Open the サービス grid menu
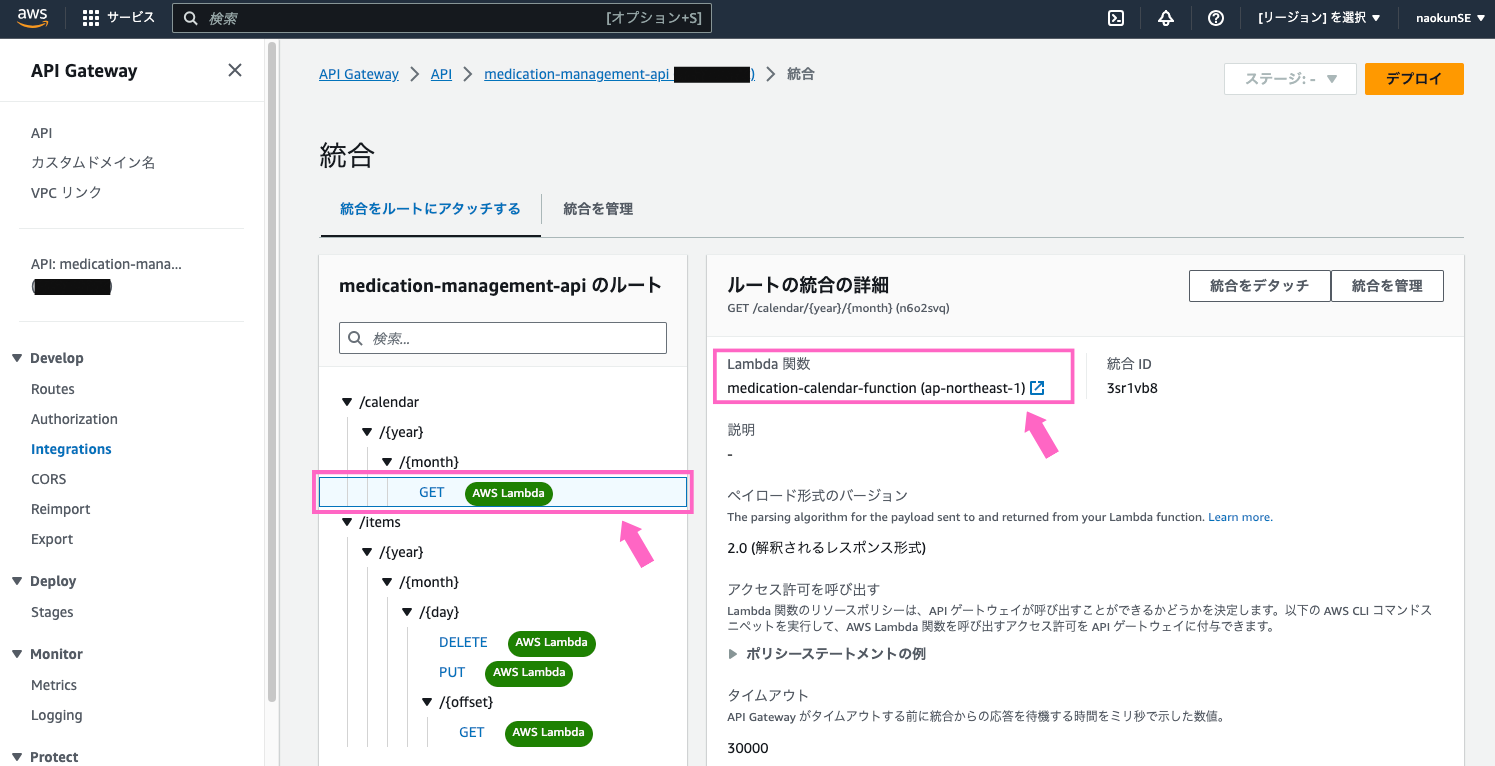Viewport: 1495px width, 766px height. pos(118,18)
